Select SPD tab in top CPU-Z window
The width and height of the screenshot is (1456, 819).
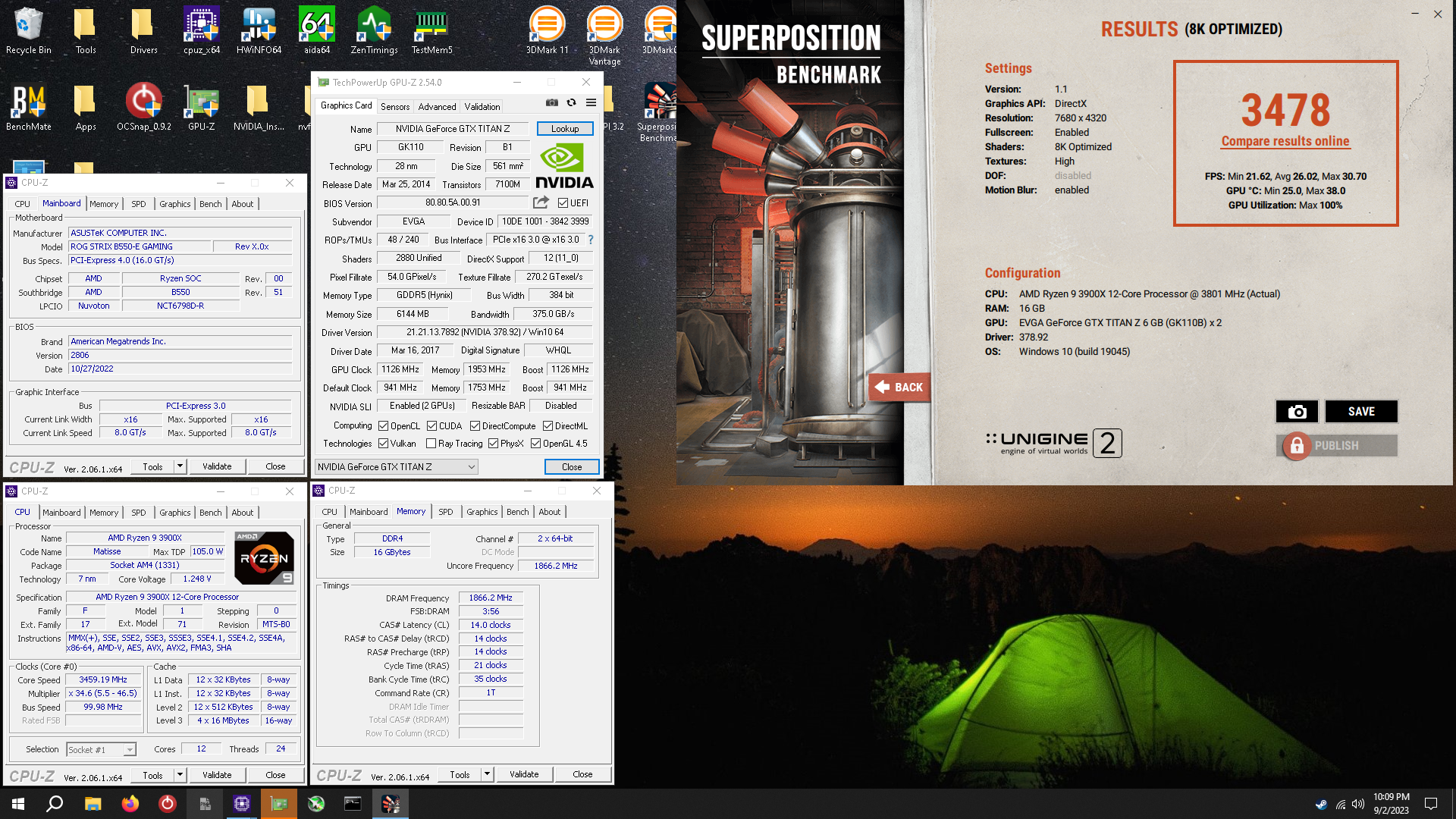tap(139, 204)
